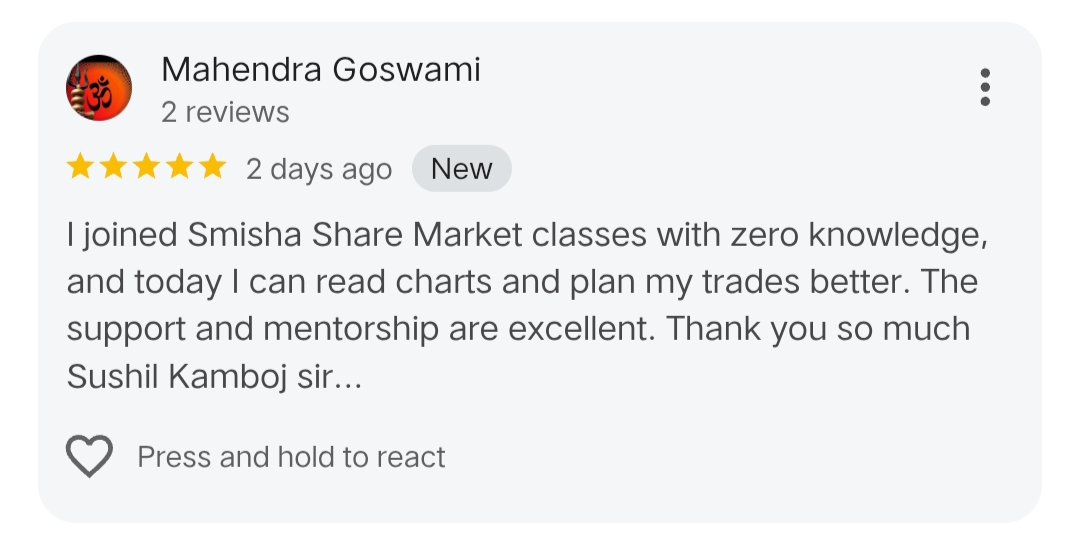Click the "2 days ago" timestamp
The width and height of the screenshot is (1080, 544).
tap(319, 170)
